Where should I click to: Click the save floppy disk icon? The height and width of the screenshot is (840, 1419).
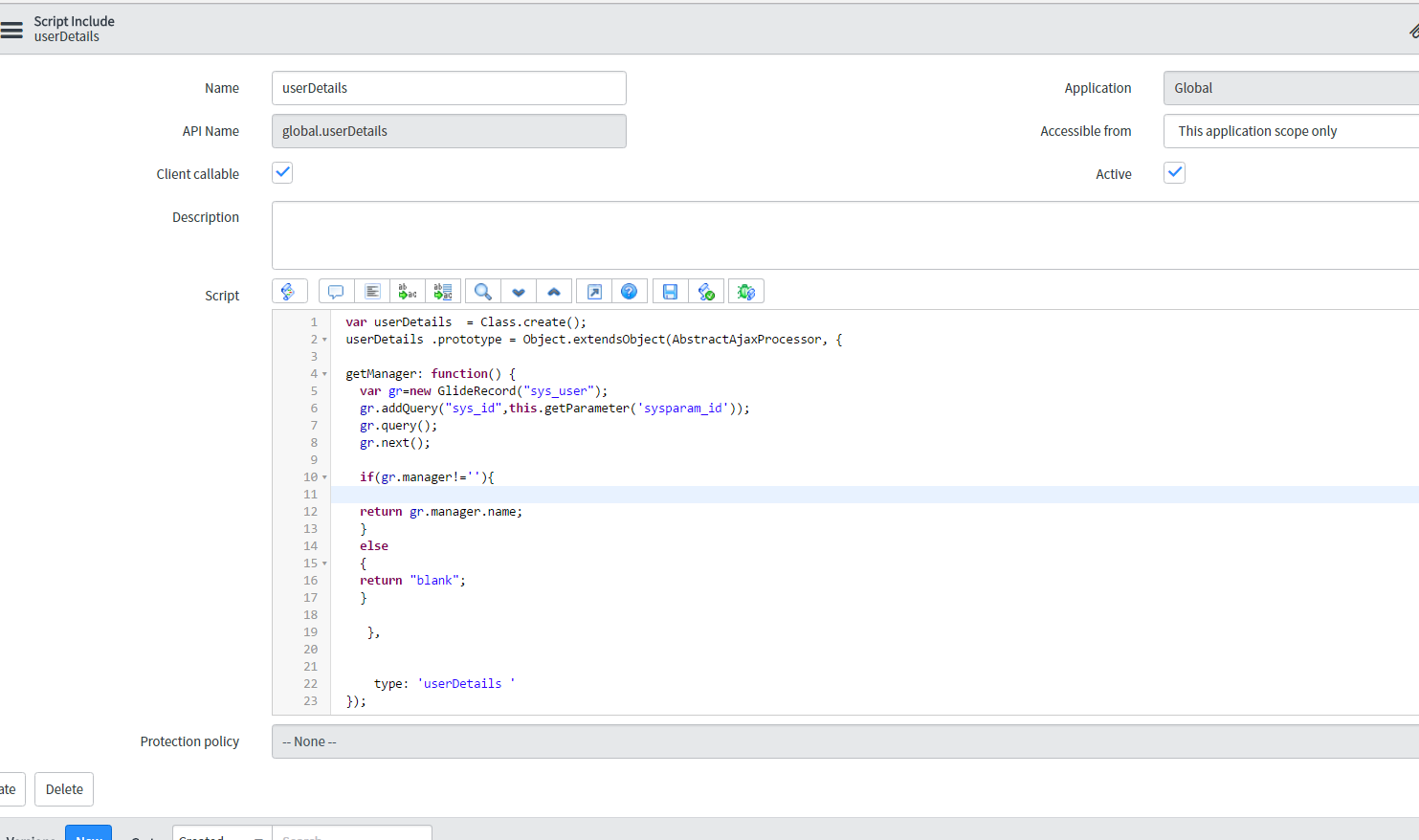[x=670, y=292]
